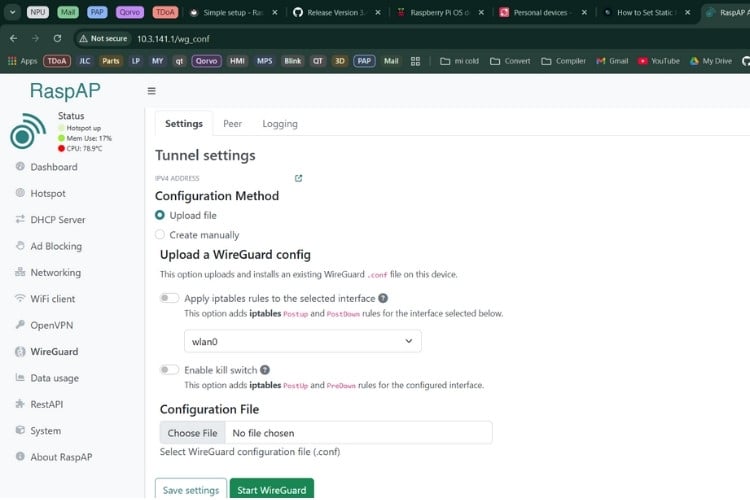Switch to Raspberry Pi OS tab

440,12
